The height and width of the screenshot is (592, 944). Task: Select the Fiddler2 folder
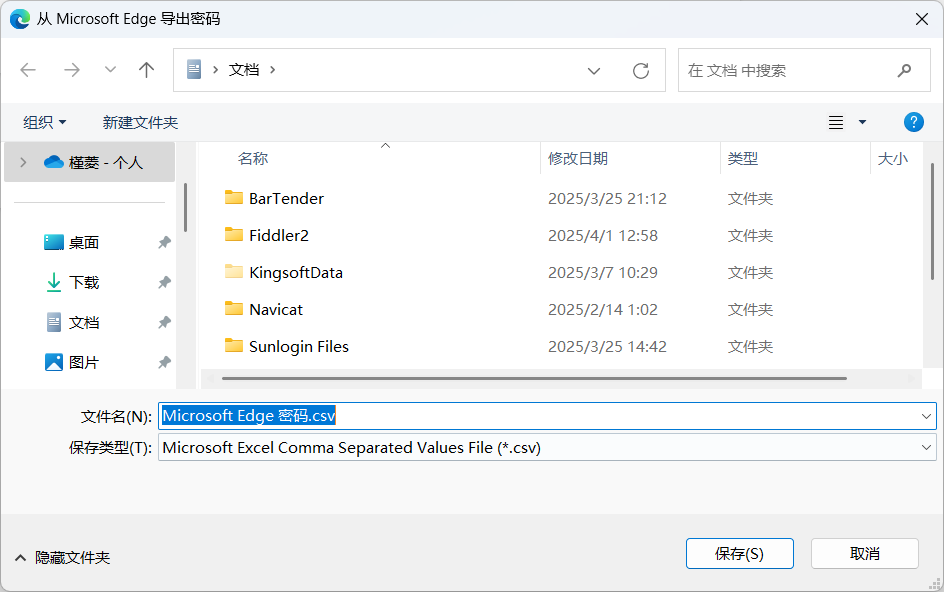pyautogui.click(x=279, y=235)
